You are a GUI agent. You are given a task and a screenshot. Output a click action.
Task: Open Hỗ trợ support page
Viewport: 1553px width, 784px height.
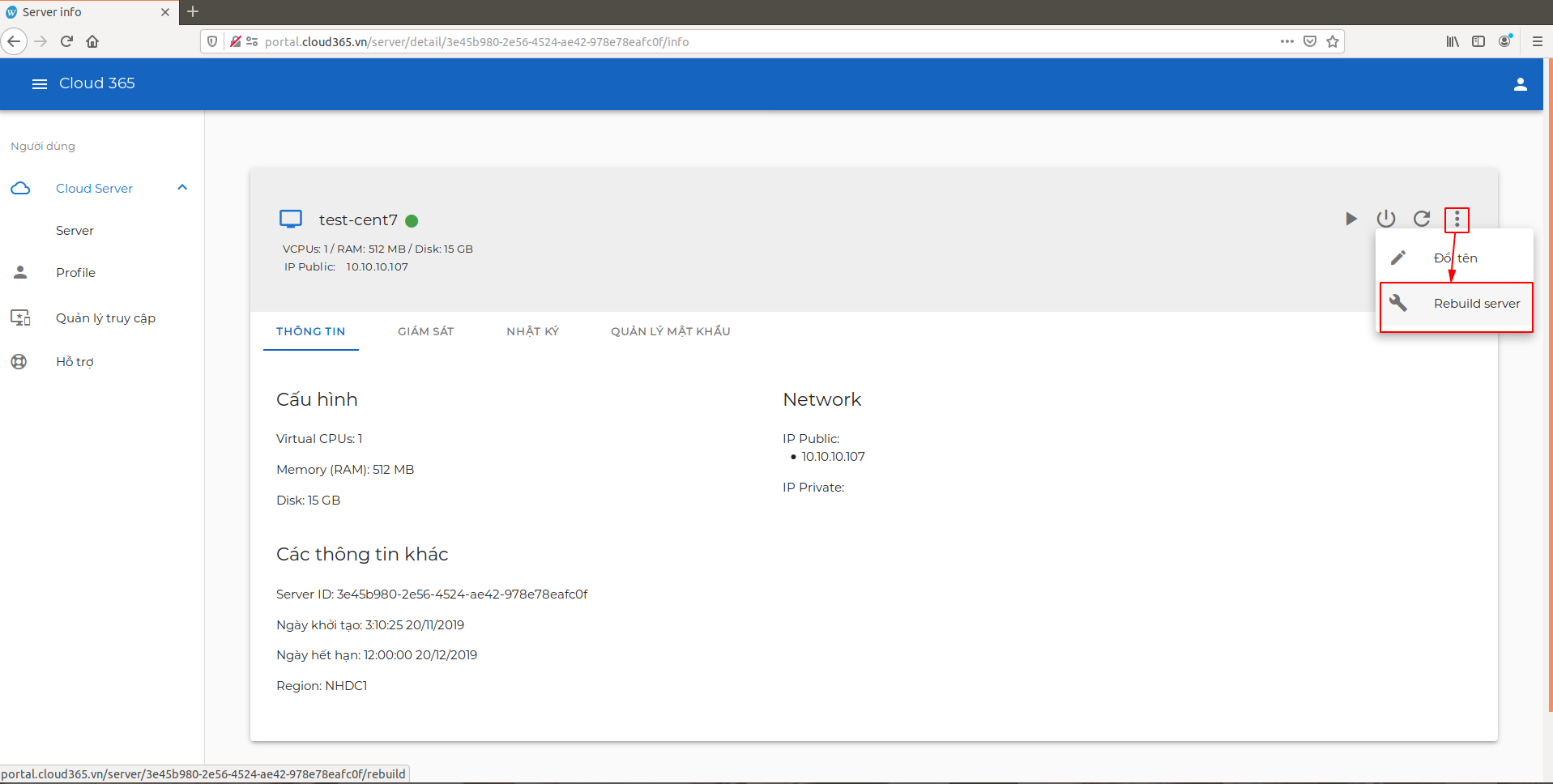pos(75,362)
